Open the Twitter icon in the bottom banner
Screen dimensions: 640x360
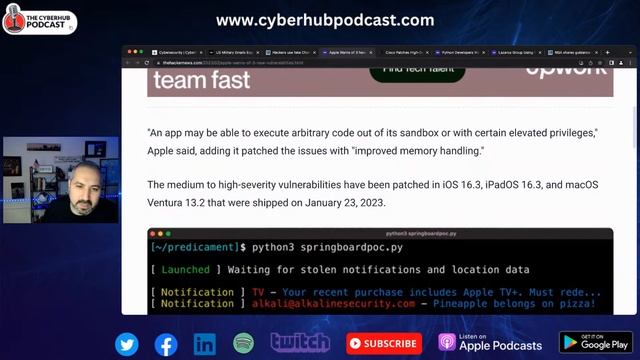point(127,344)
